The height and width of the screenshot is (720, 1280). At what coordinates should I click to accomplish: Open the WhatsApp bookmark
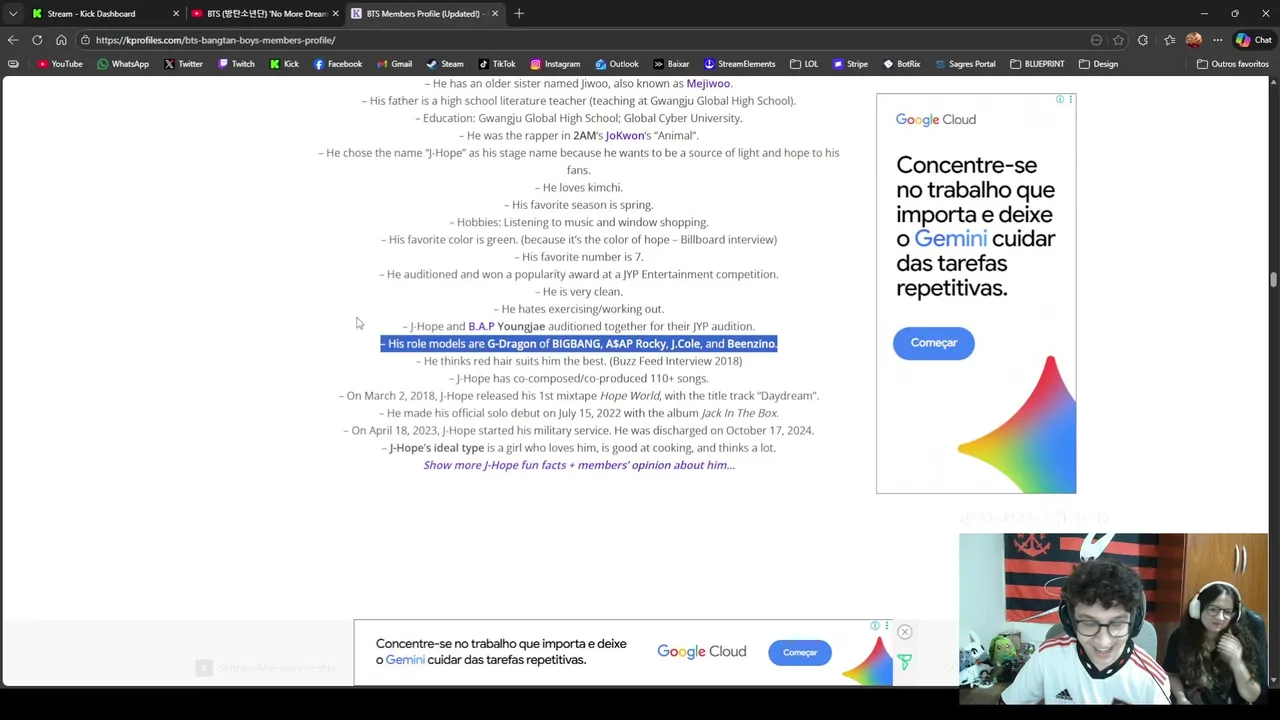click(x=122, y=64)
